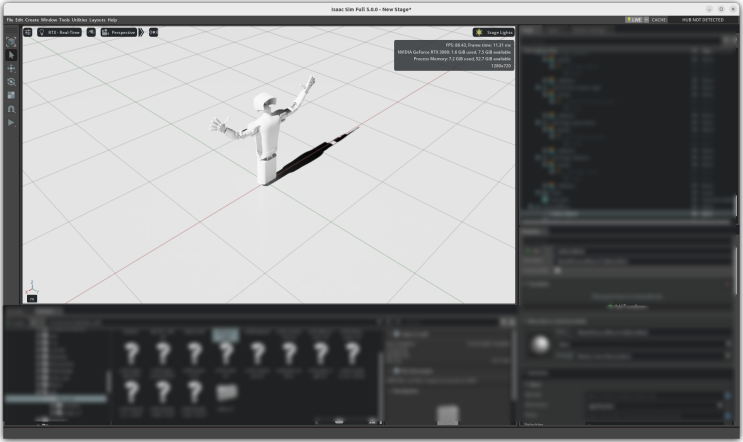Activate the Select arrow tool
This screenshot has height=442, width=743.
click(11, 55)
